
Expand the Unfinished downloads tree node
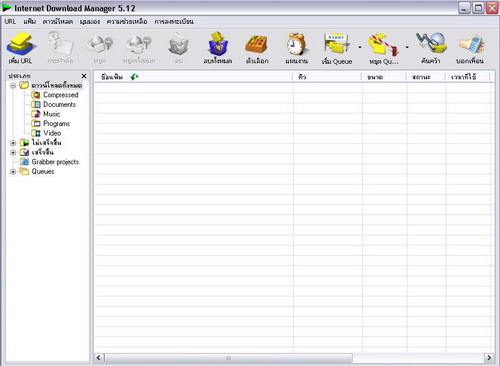[13, 143]
